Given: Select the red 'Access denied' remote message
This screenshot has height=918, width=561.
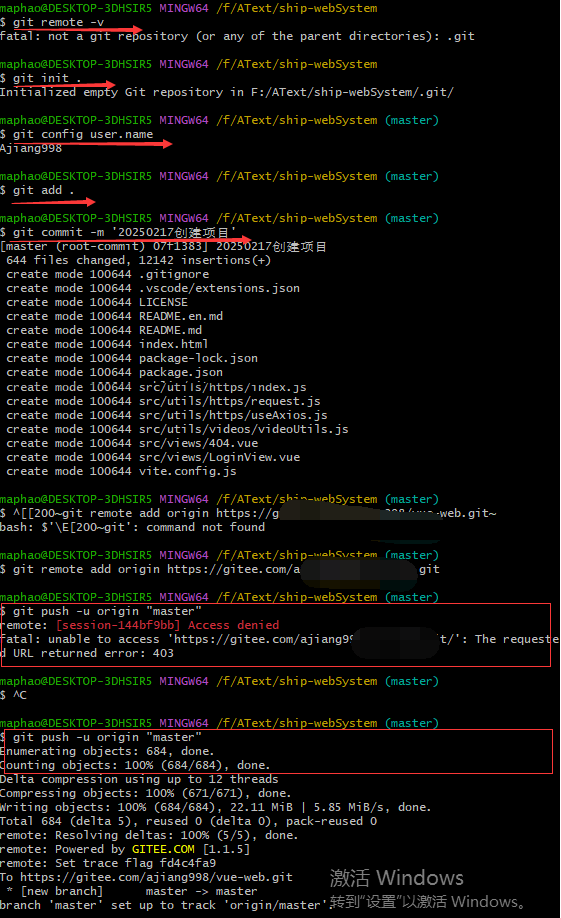Looking at the screenshot, I should (x=168, y=625).
